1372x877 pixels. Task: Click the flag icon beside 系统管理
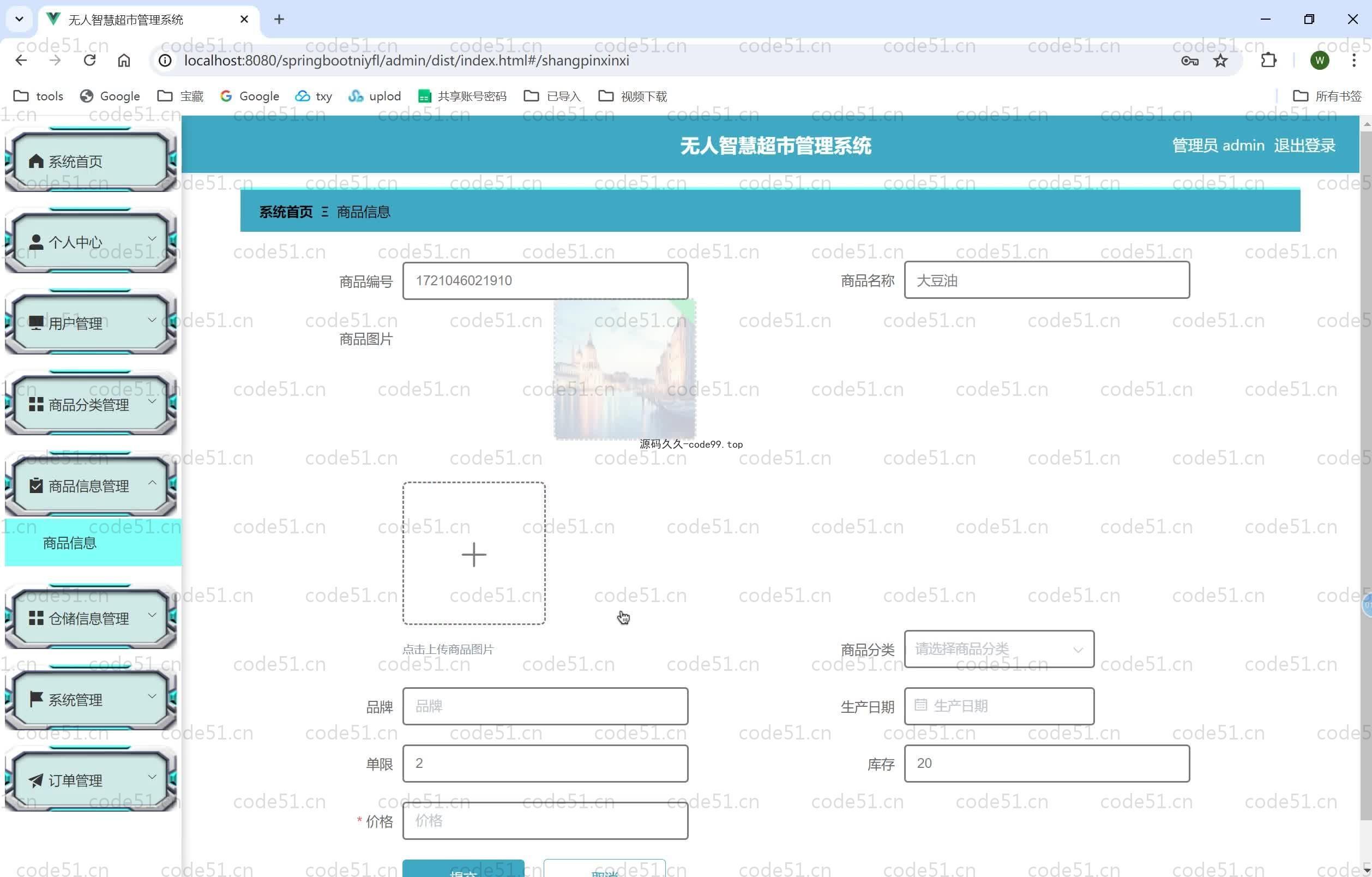point(36,699)
